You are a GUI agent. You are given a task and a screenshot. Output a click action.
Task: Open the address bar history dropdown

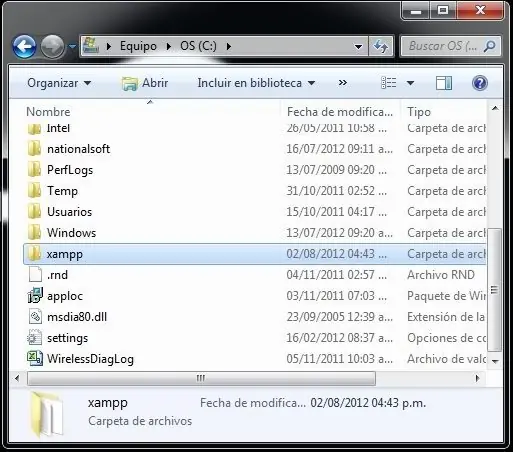tap(358, 46)
